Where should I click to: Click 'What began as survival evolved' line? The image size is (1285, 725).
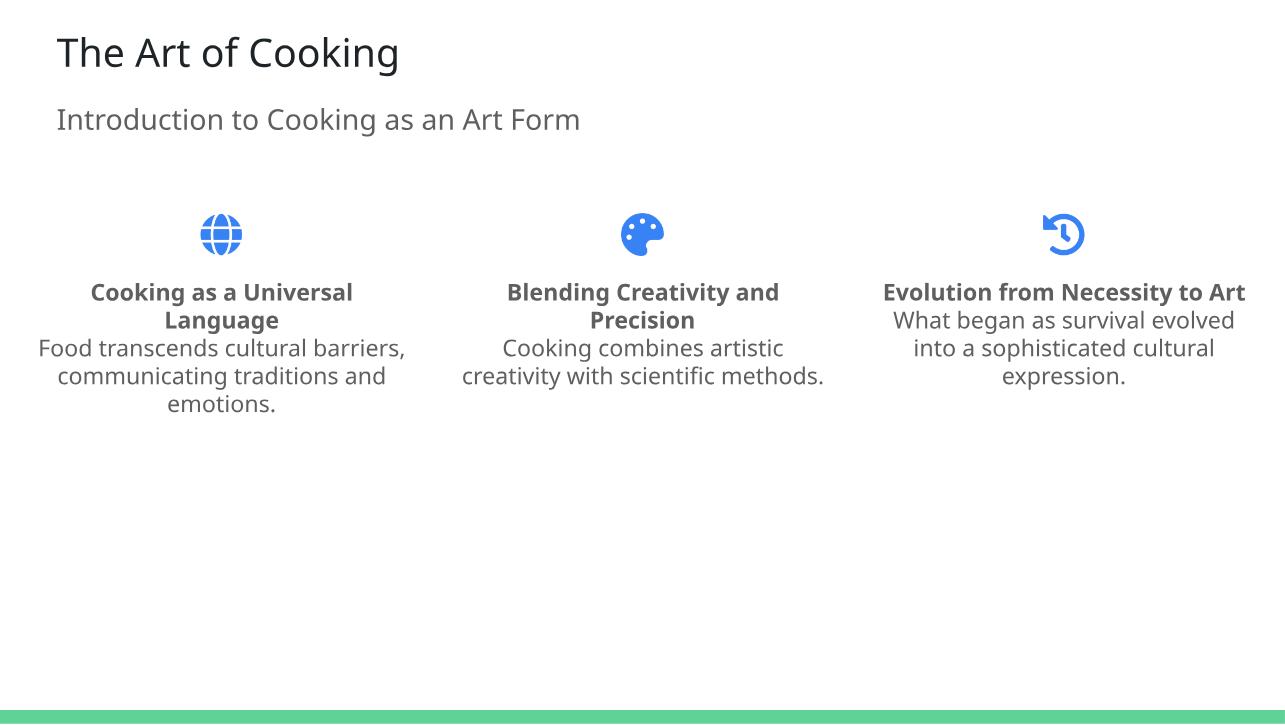(1063, 321)
